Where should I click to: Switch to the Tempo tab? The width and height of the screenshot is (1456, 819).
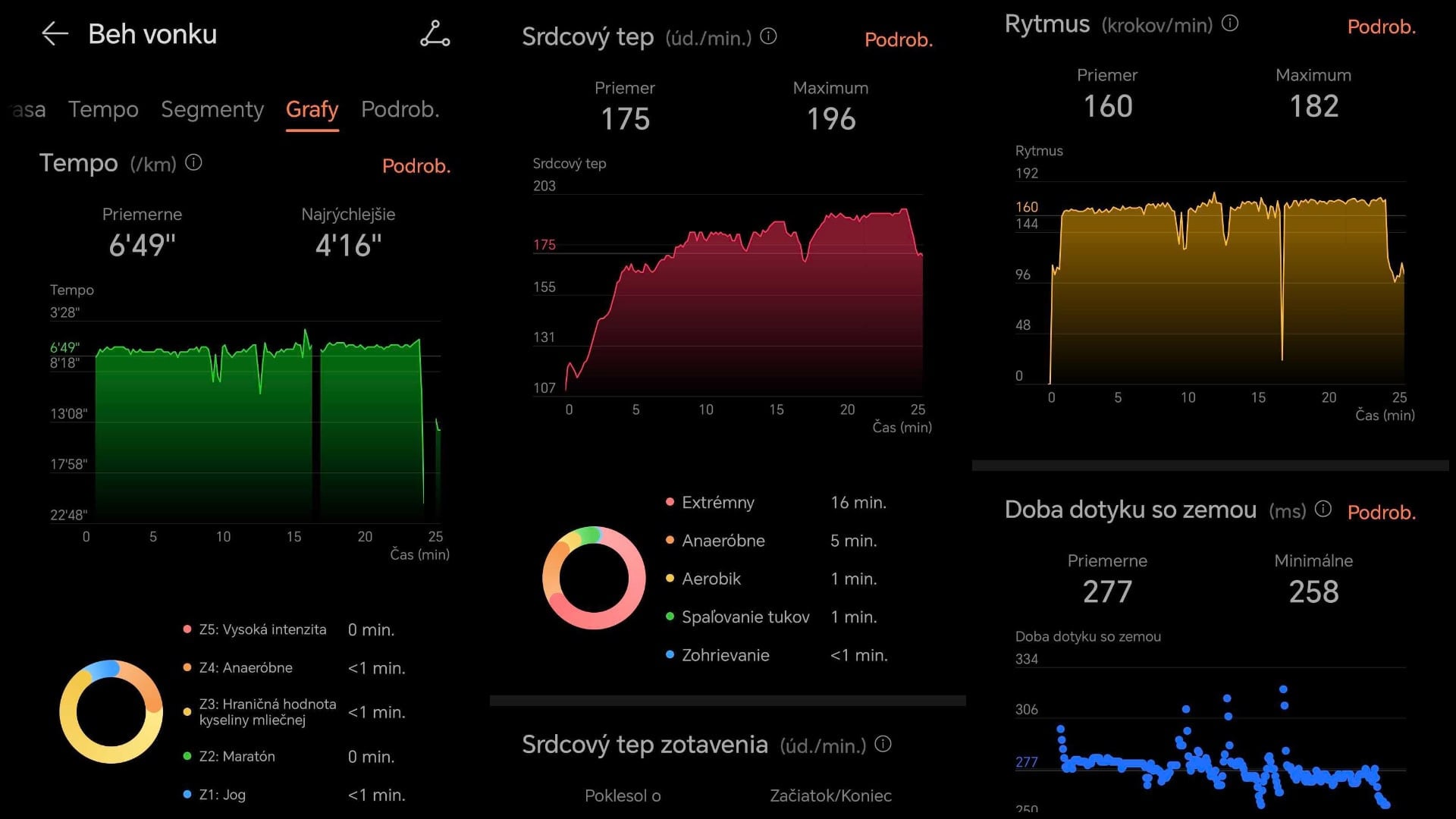(x=103, y=109)
